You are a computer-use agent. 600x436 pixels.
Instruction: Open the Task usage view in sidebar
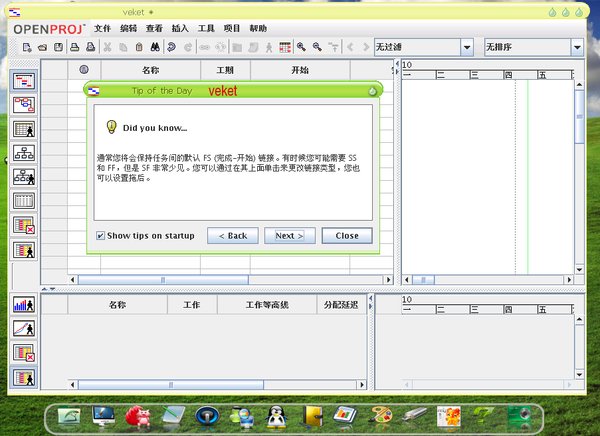pyautogui.click(x=24, y=225)
